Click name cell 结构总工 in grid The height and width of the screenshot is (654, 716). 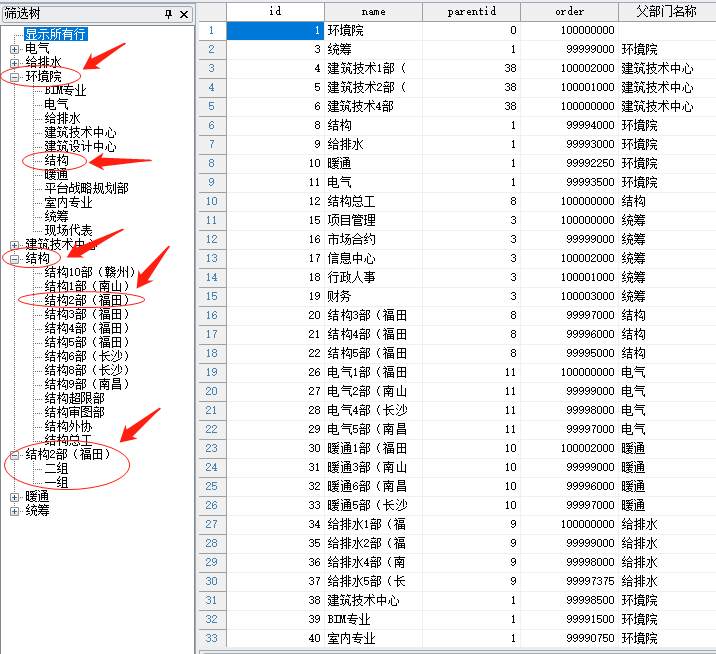point(374,201)
